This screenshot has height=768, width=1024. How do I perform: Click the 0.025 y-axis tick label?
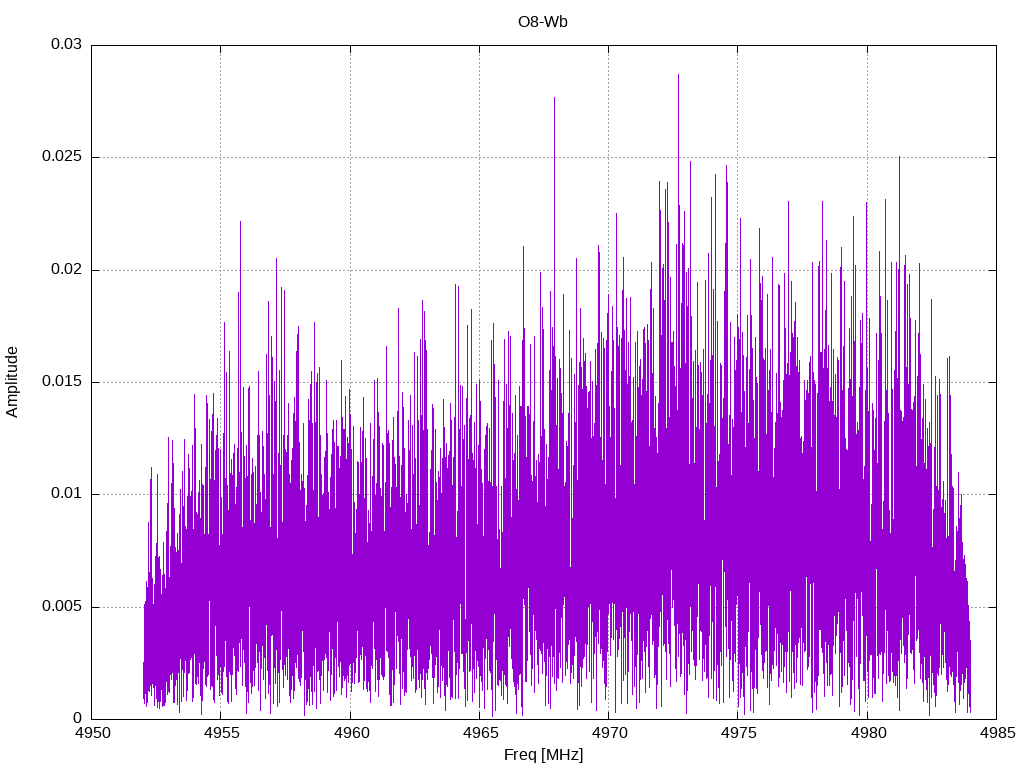[62, 157]
